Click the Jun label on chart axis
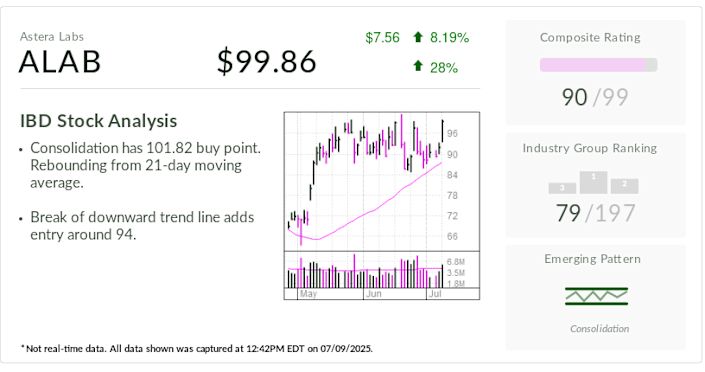The image size is (705, 372). coord(374,294)
